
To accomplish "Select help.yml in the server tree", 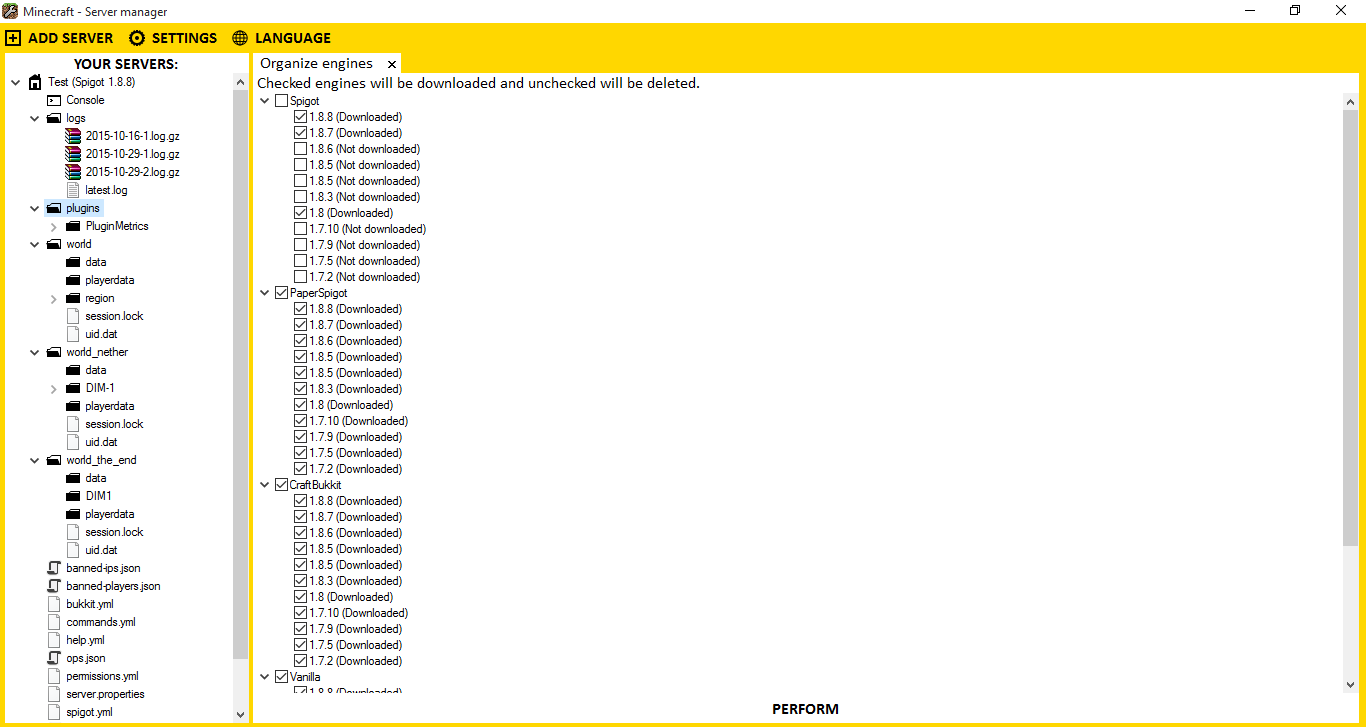I will click(85, 640).
